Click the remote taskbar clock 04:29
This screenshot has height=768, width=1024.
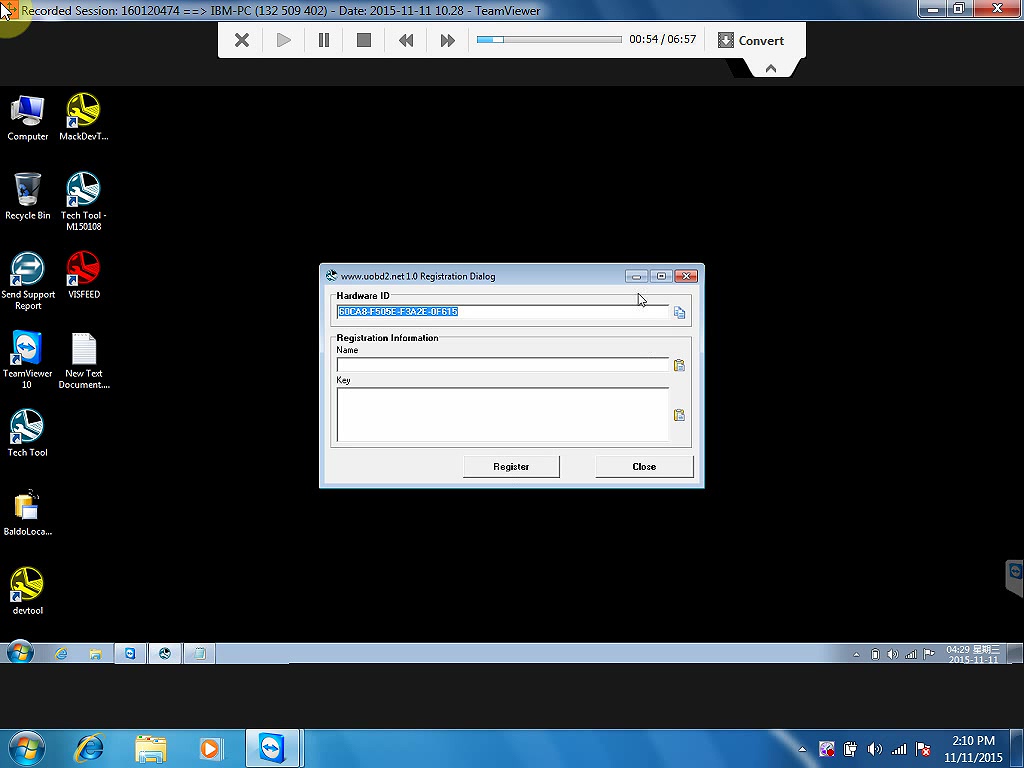[x=973, y=654]
